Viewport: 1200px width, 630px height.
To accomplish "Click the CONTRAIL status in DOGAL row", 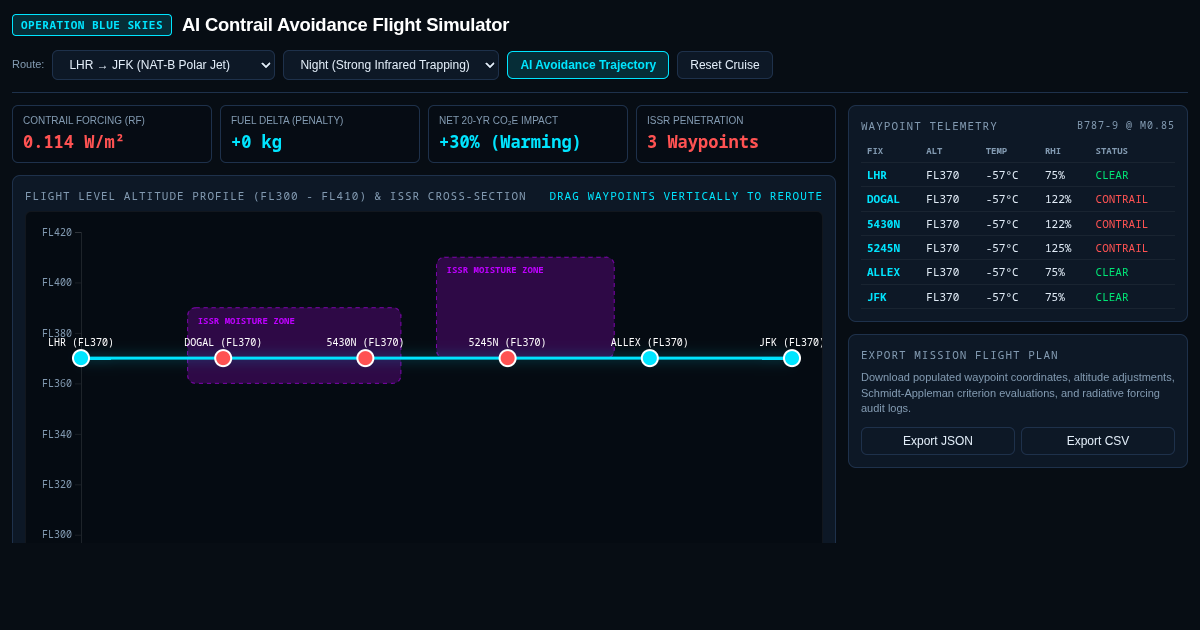I will (x=1122, y=199).
